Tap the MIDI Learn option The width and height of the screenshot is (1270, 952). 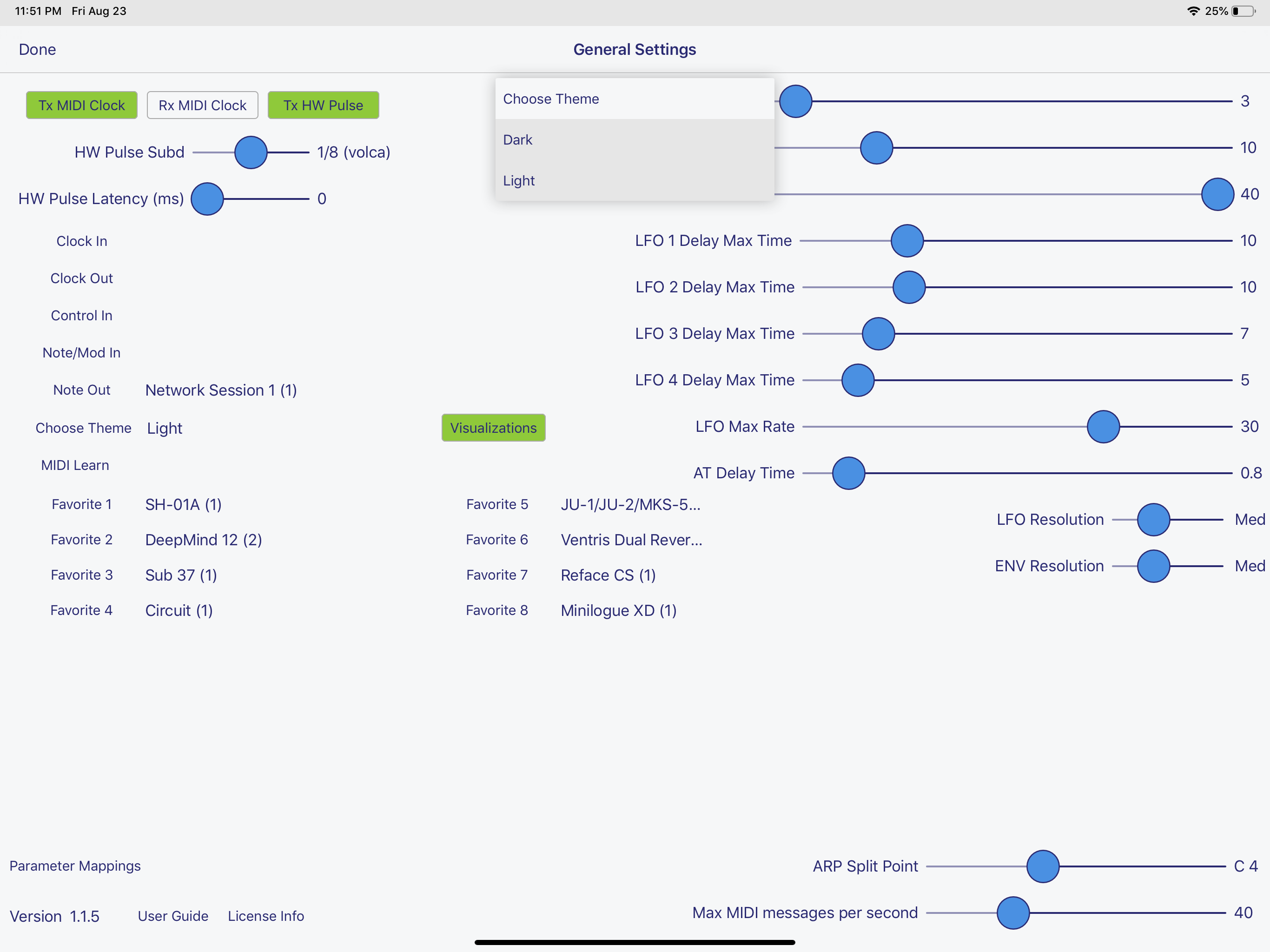tap(75, 465)
